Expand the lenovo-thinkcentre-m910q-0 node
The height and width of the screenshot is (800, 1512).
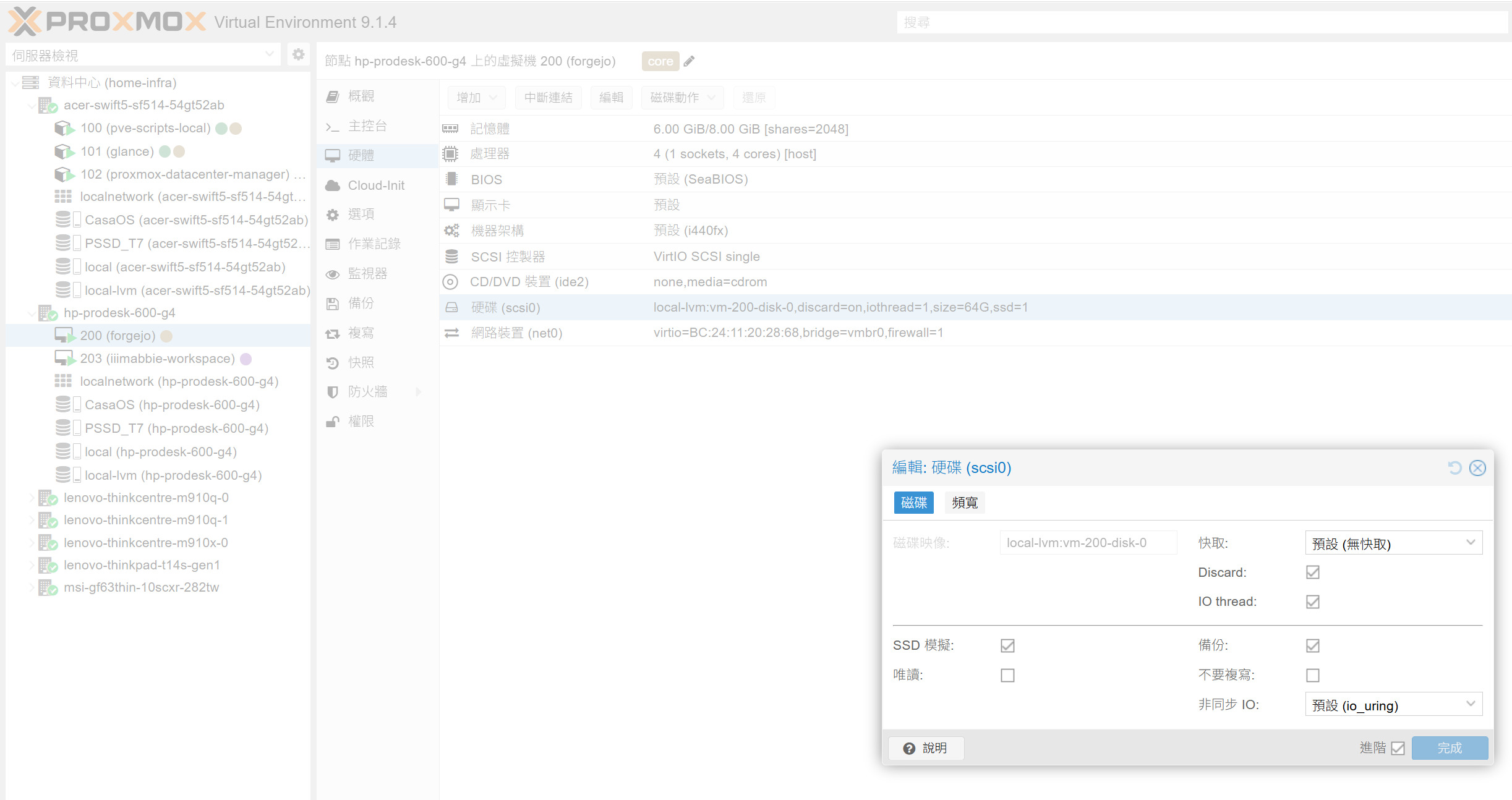32,498
